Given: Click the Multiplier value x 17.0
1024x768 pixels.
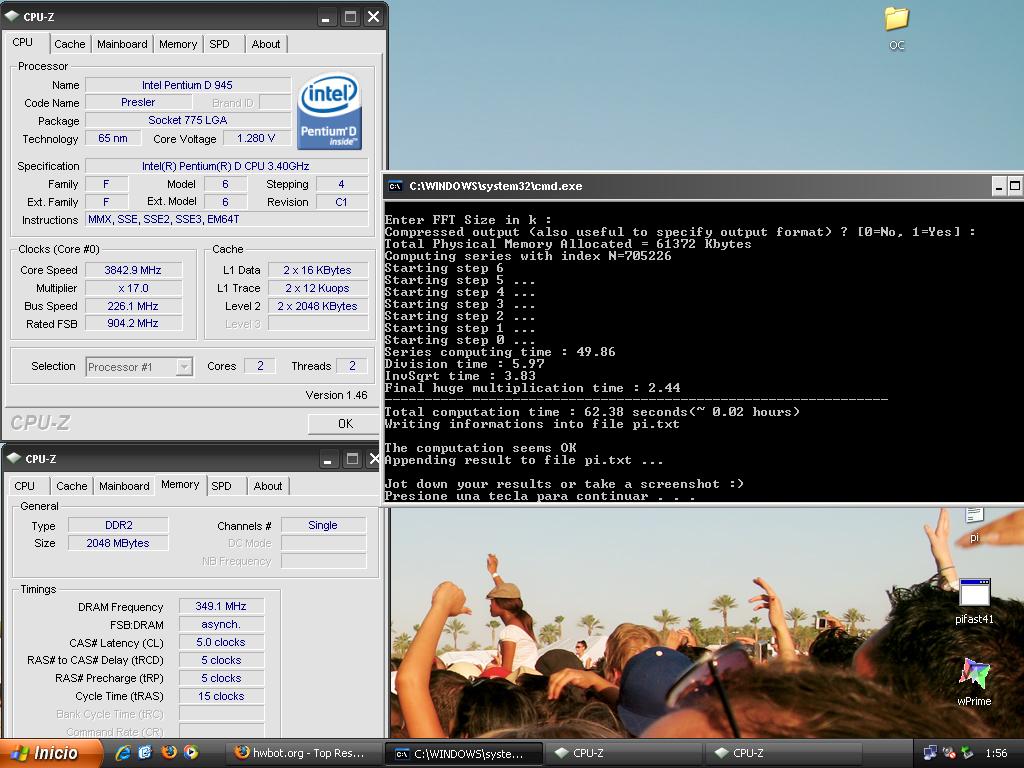Looking at the screenshot, I should point(133,288).
